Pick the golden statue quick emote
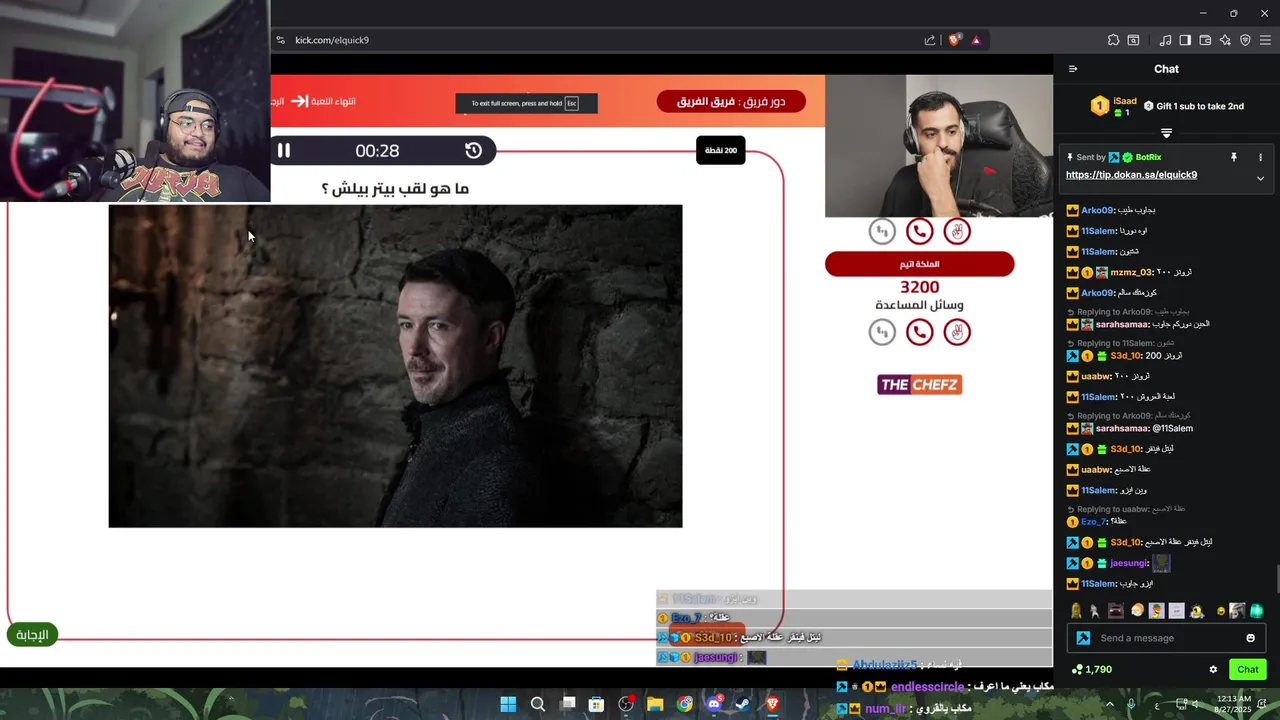Screen dimensions: 1280x720 click(1076, 611)
